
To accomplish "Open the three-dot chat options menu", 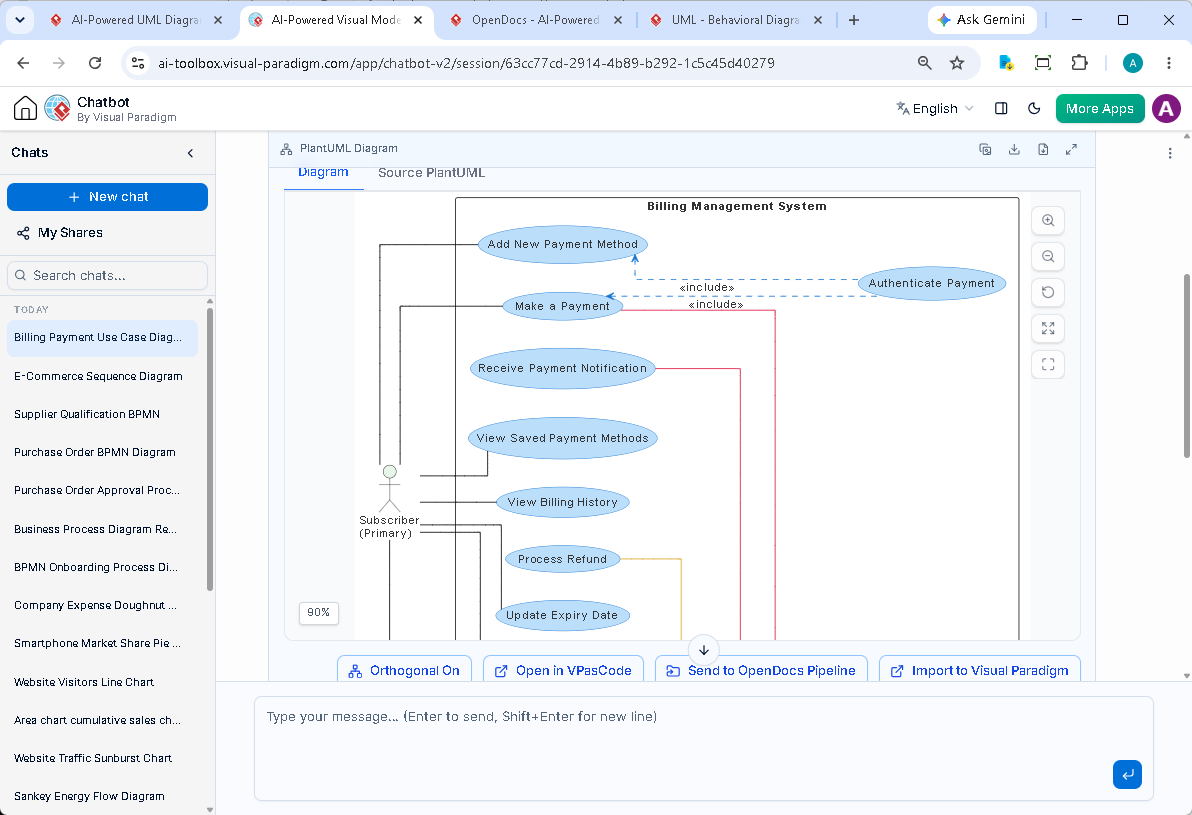I will coord(1170,154).
